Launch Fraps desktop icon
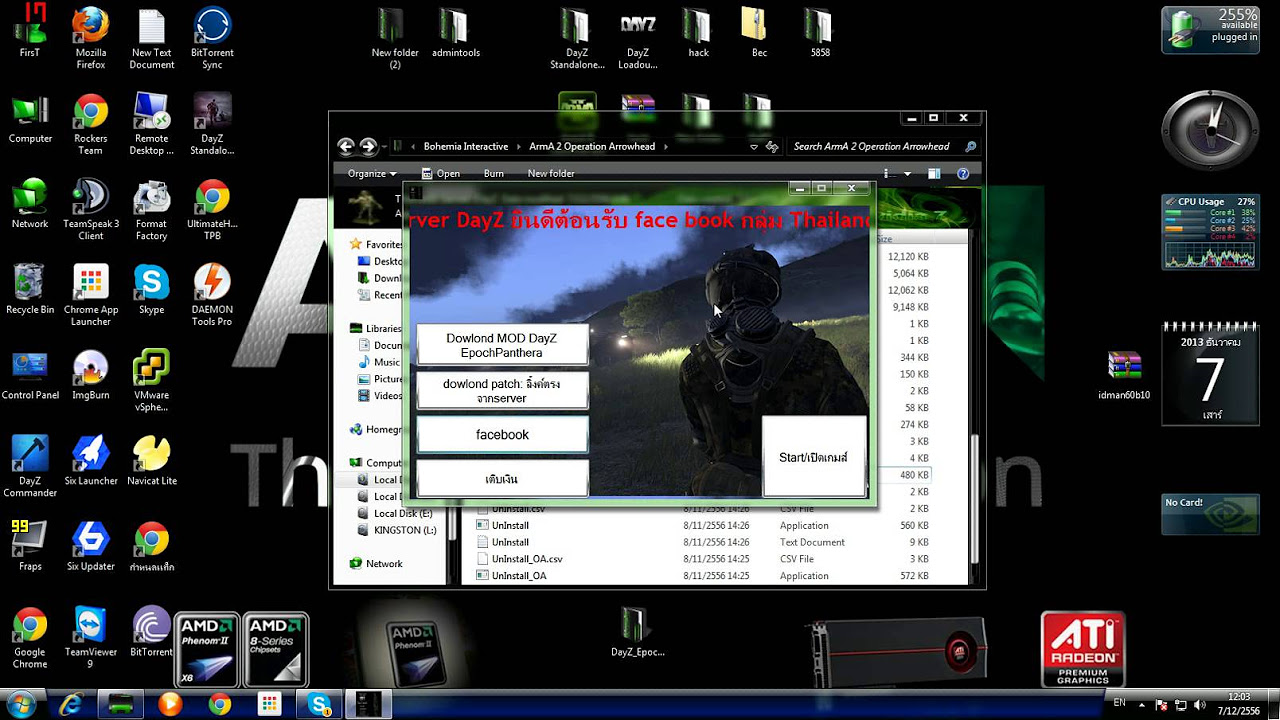The height and width of the screenshot is (720, 1280). tap(30, 545)
